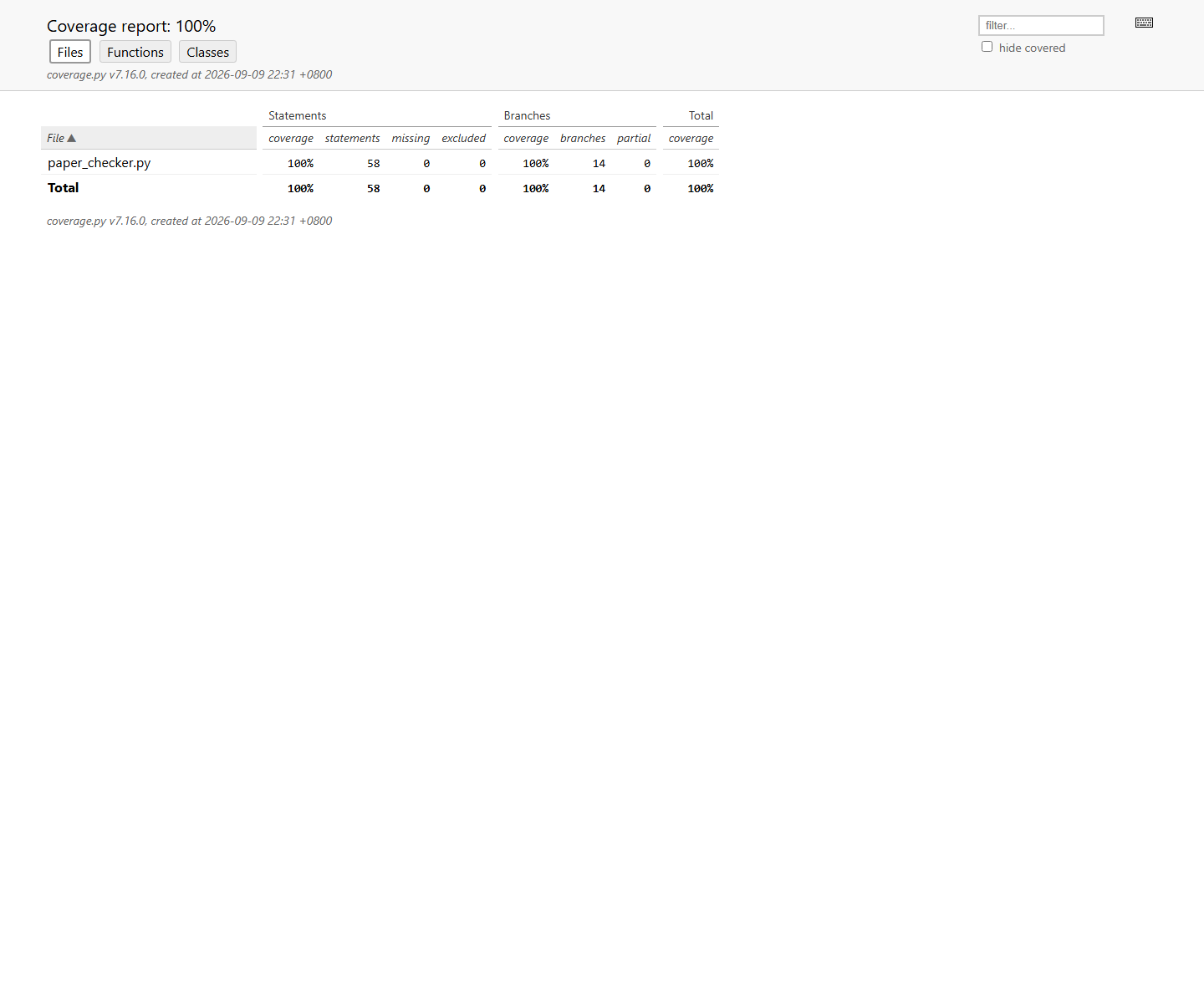Click the Coverage report: 100% heading
Image resolution: width=1204 pixels, height=1003 pixels.
coord(131,26)
